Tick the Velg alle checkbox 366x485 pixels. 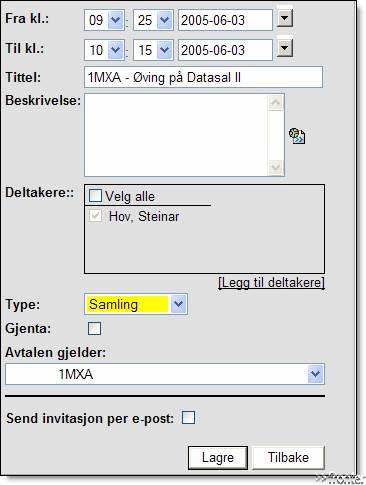[x=95, y=196]
